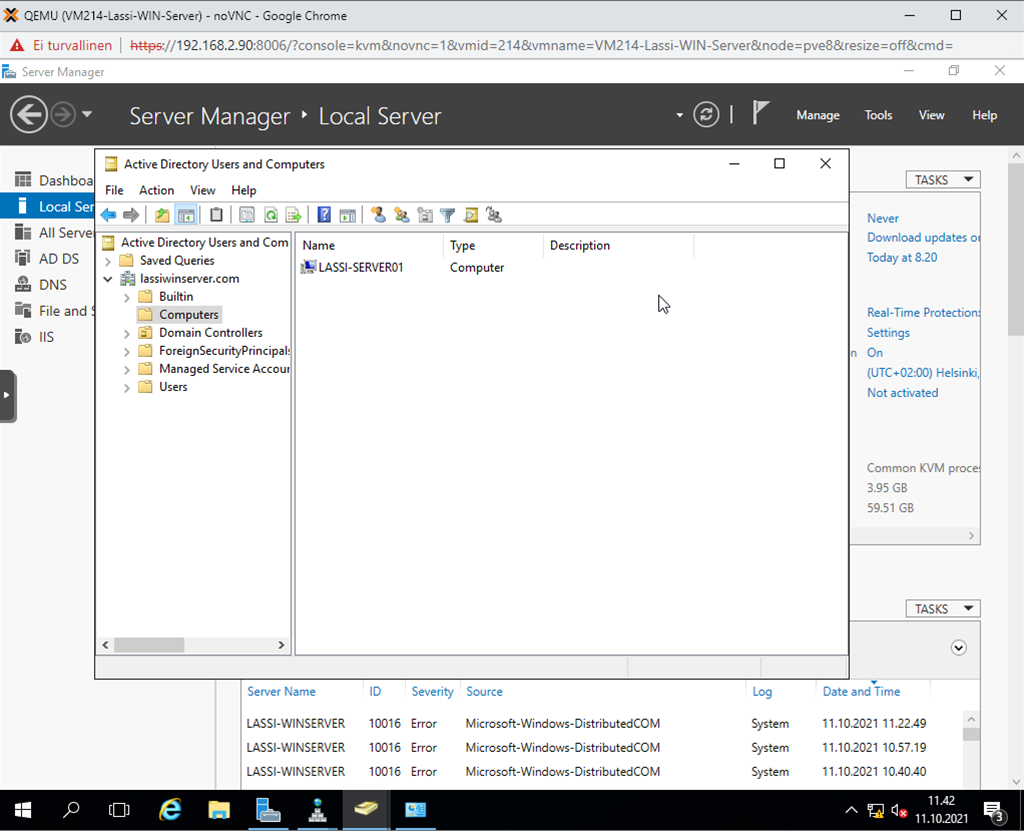
Task: Toggle Show/Hide Console Tree toolbar icon
Action: pos(186,215)
